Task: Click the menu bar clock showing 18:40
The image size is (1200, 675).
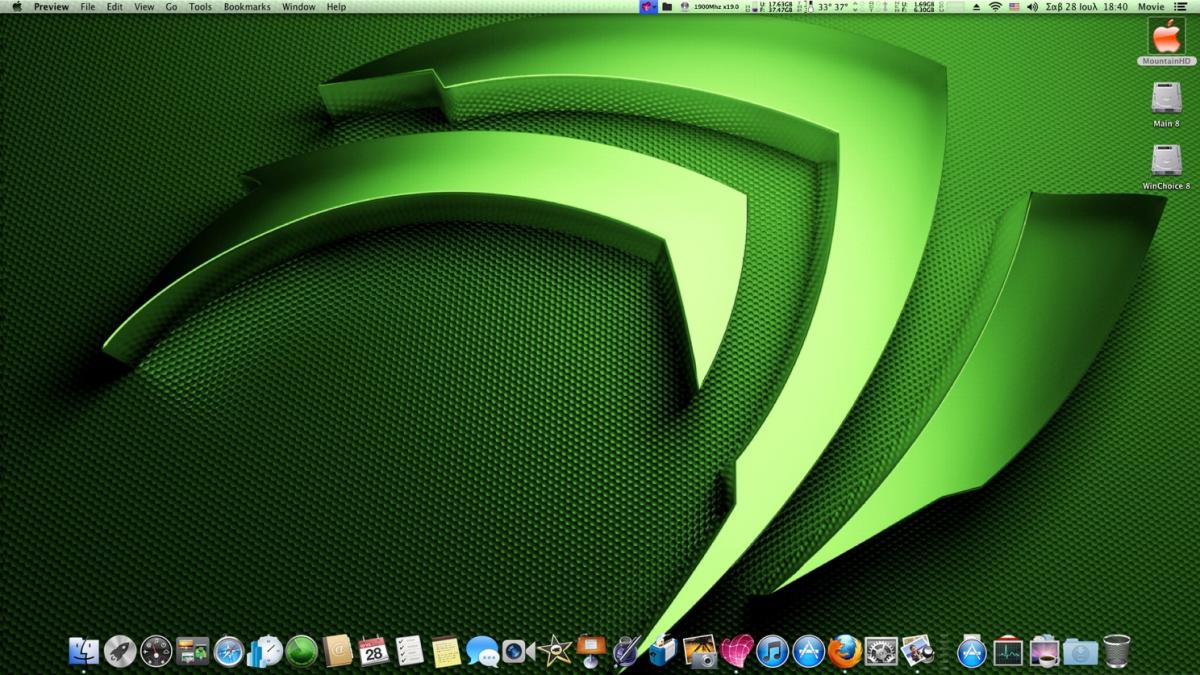Action: pos(1086,7)
